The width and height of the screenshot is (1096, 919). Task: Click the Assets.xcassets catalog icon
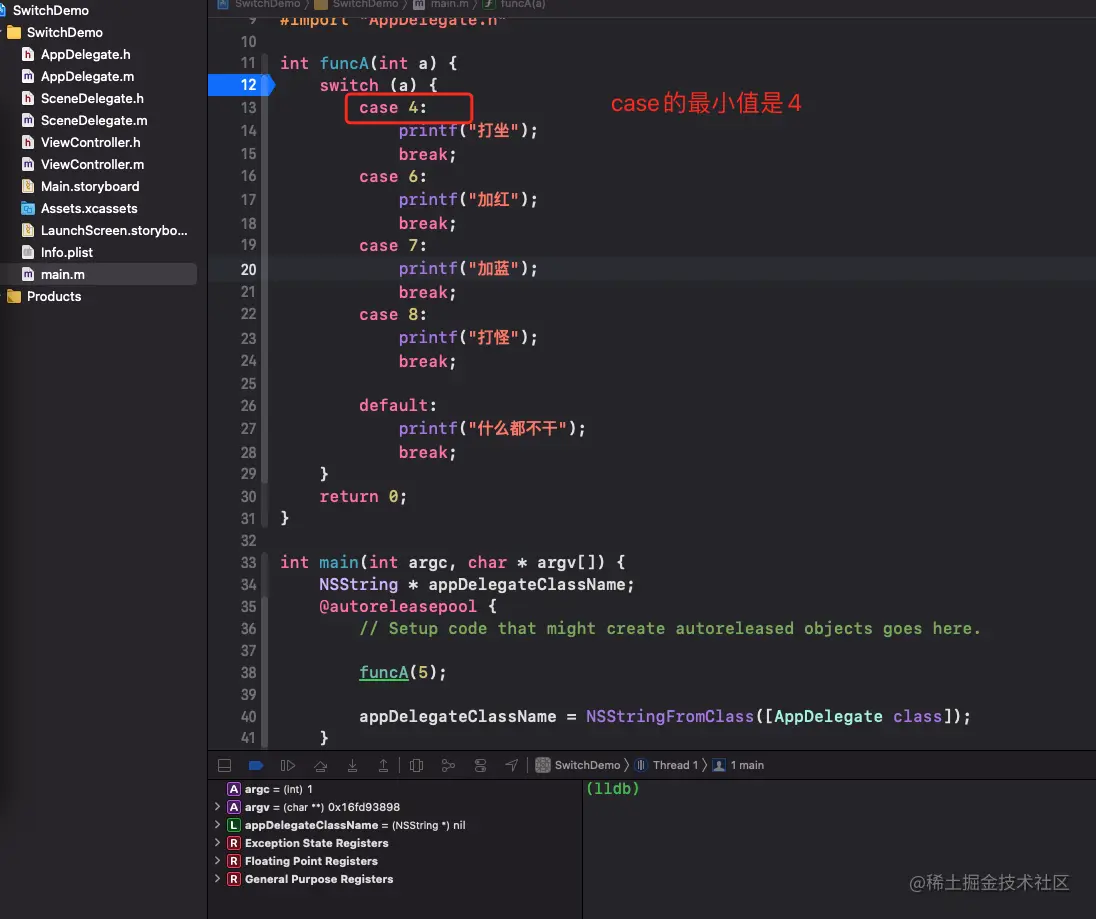click(28, 208)
